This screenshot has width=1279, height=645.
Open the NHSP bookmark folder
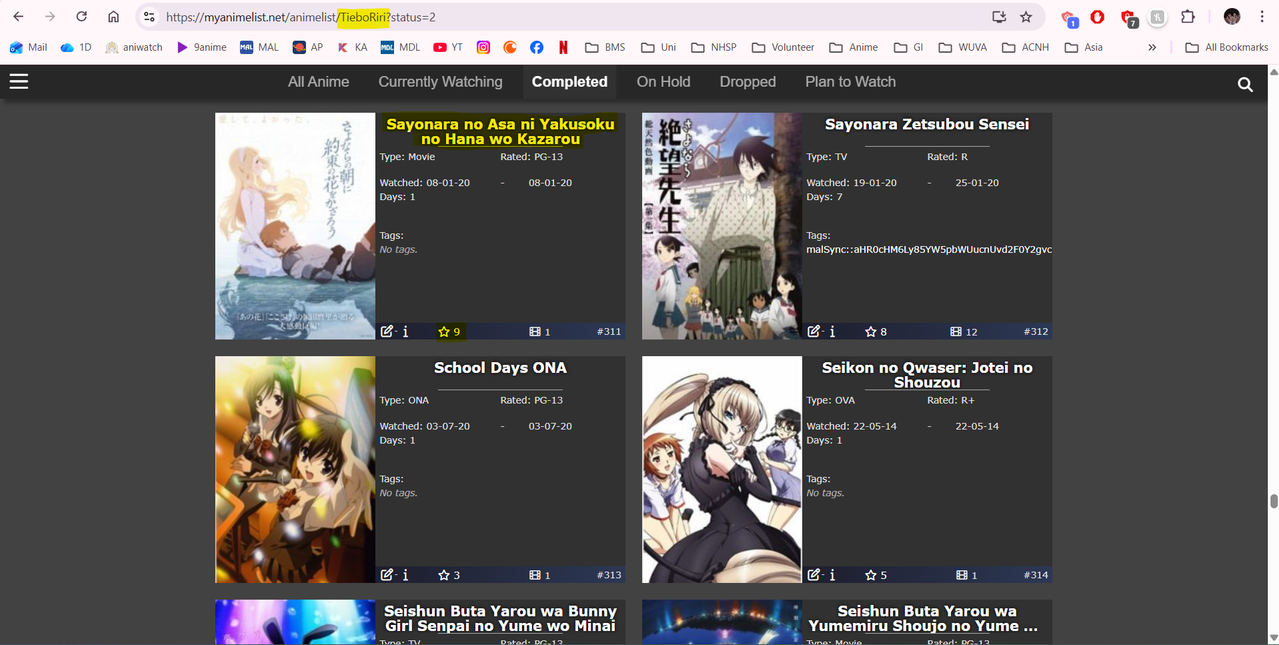714,47
